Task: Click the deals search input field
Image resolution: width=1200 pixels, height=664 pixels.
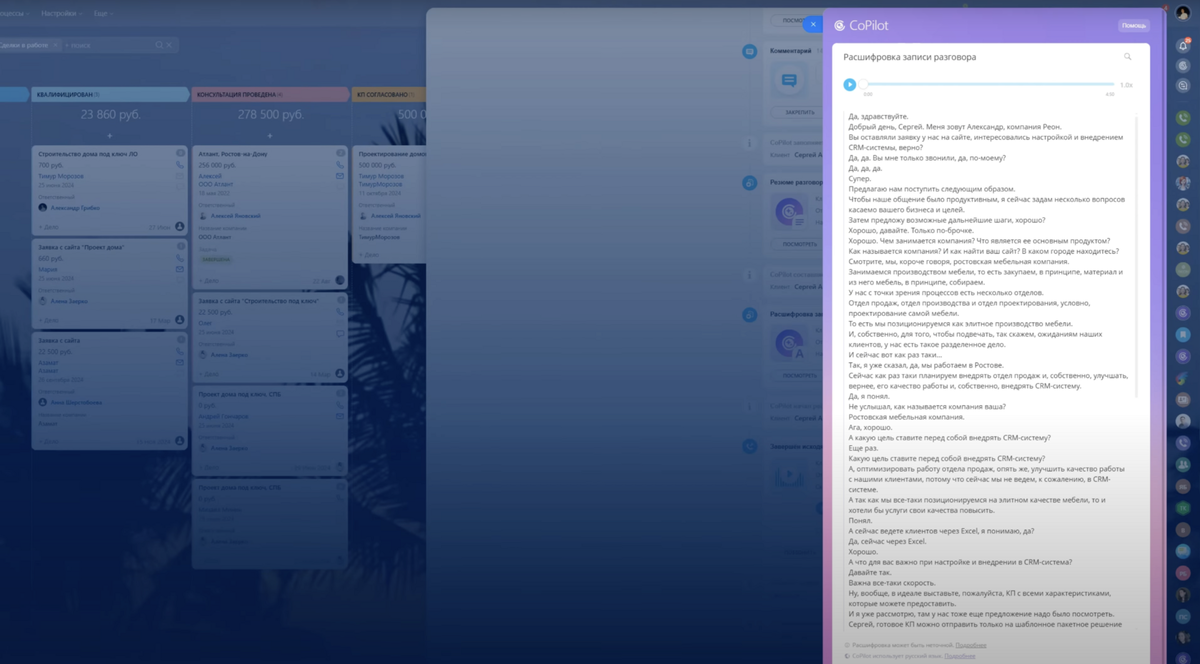Action: coord(108,45)
